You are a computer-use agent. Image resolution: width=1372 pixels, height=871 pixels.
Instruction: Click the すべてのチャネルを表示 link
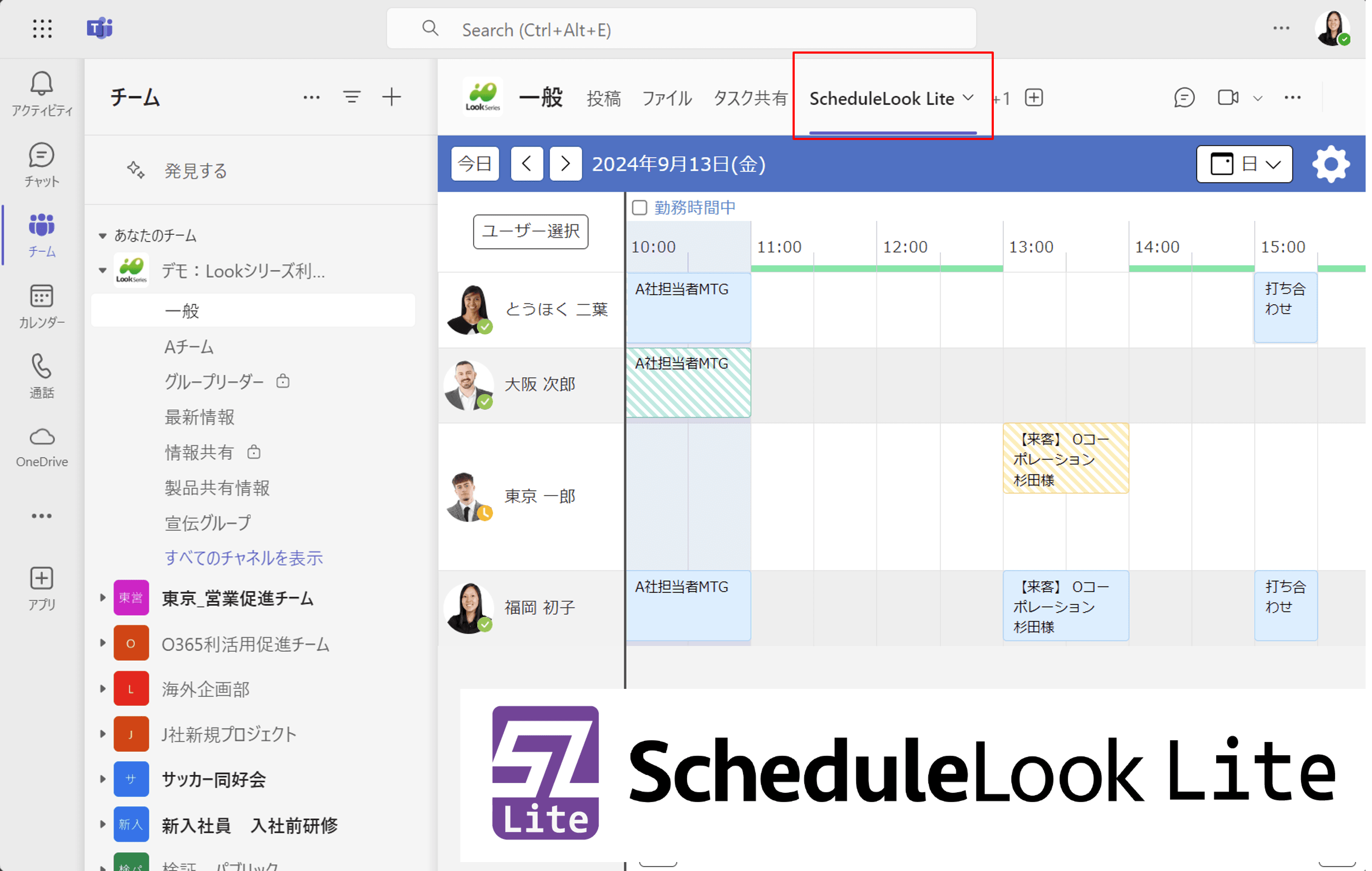point(243,558)
